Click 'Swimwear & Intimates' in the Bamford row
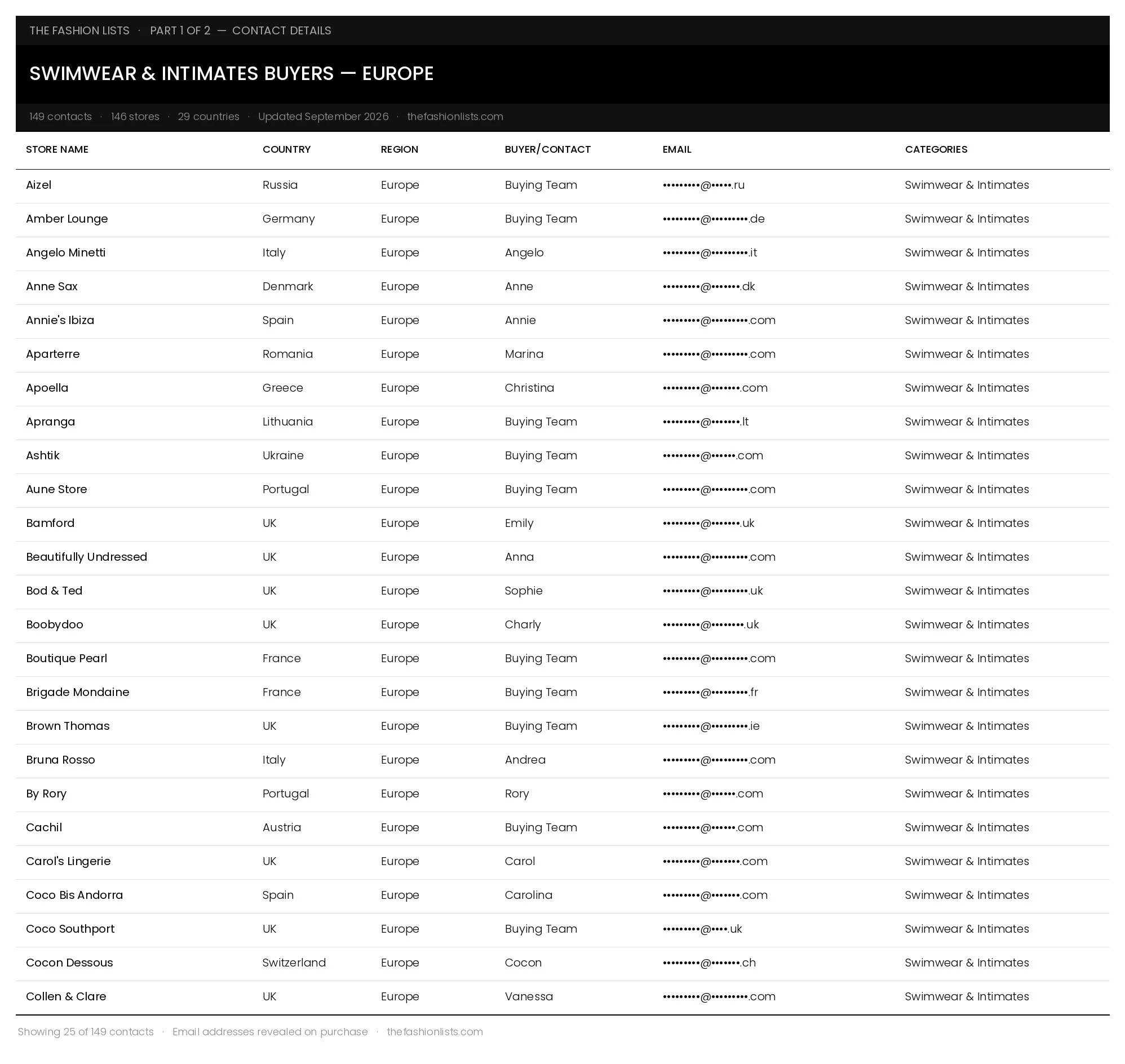Image resolution: width=1125 pixels, height=1064 pixels. pos(967,524)
